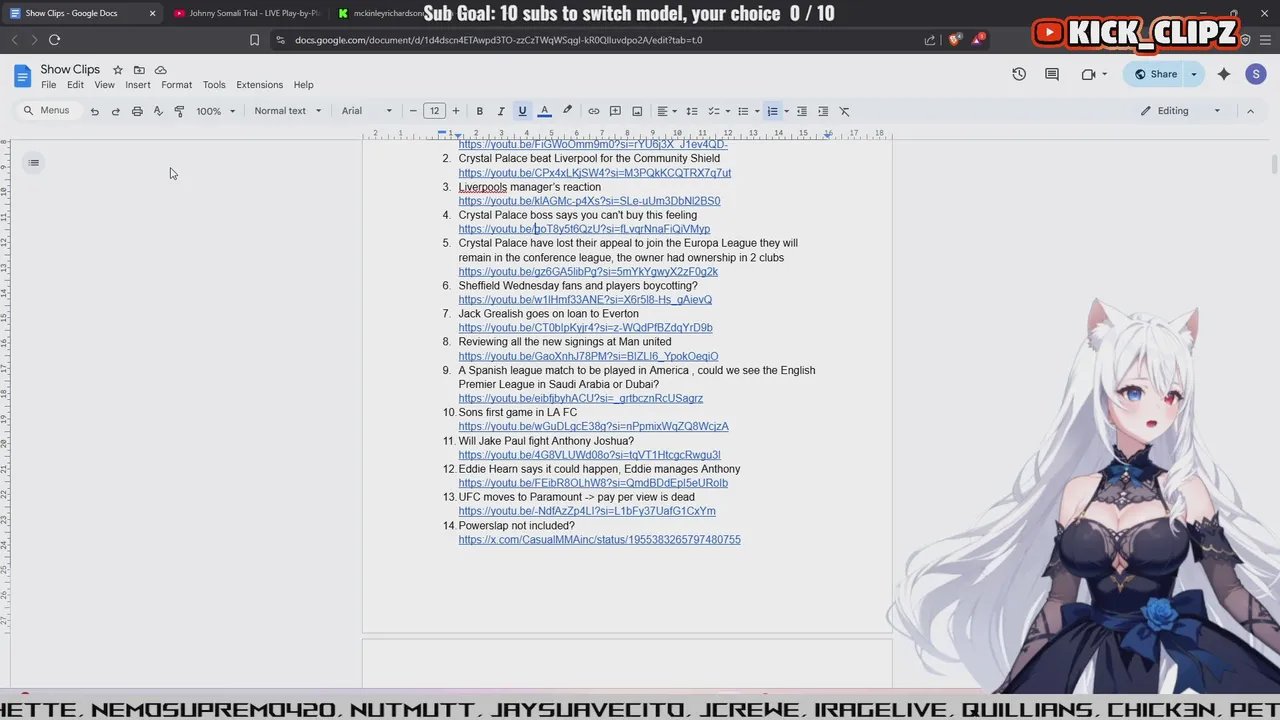Open Docs home via blue document logo

tap(22, 76)
